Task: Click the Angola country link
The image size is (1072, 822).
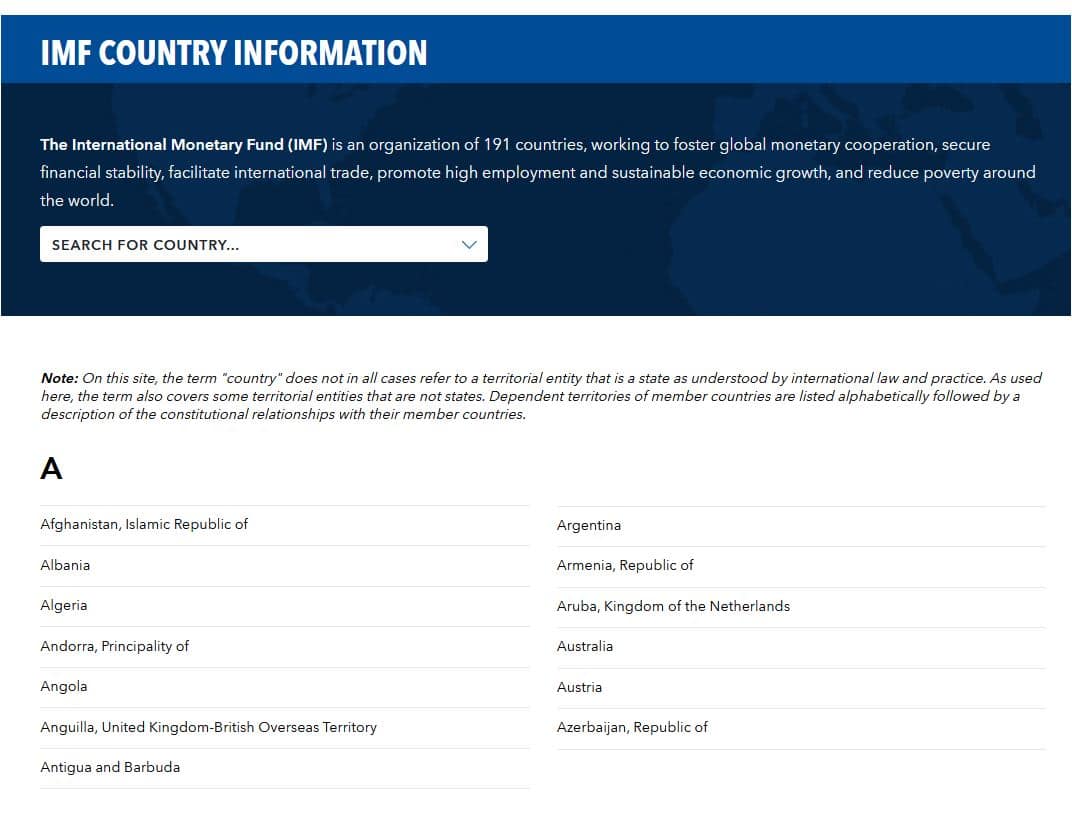Action: point(64,686)
